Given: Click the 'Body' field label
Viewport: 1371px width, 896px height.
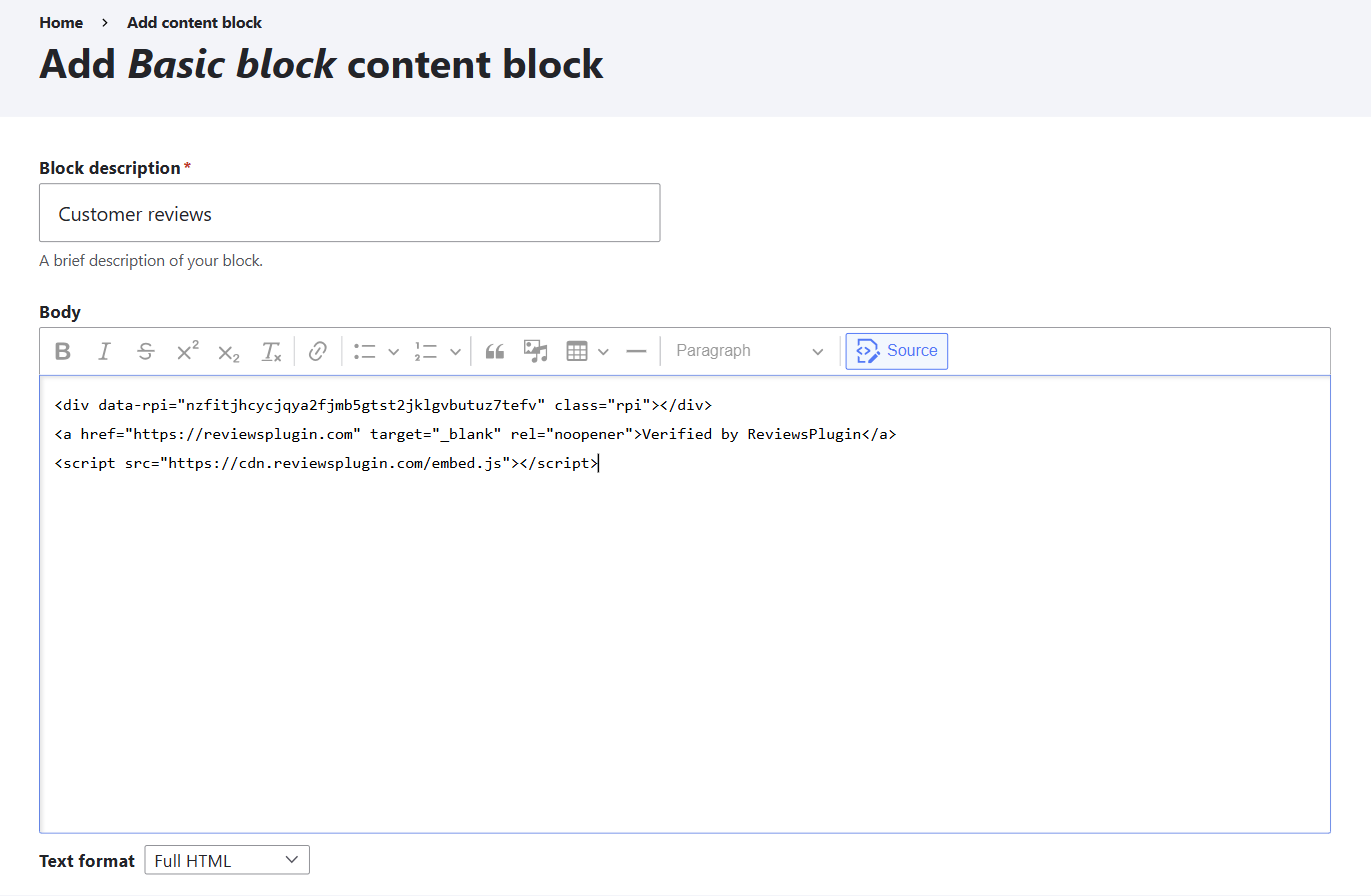Looking at the screenshot, I should pyautogui.click(x=60, y=312).
